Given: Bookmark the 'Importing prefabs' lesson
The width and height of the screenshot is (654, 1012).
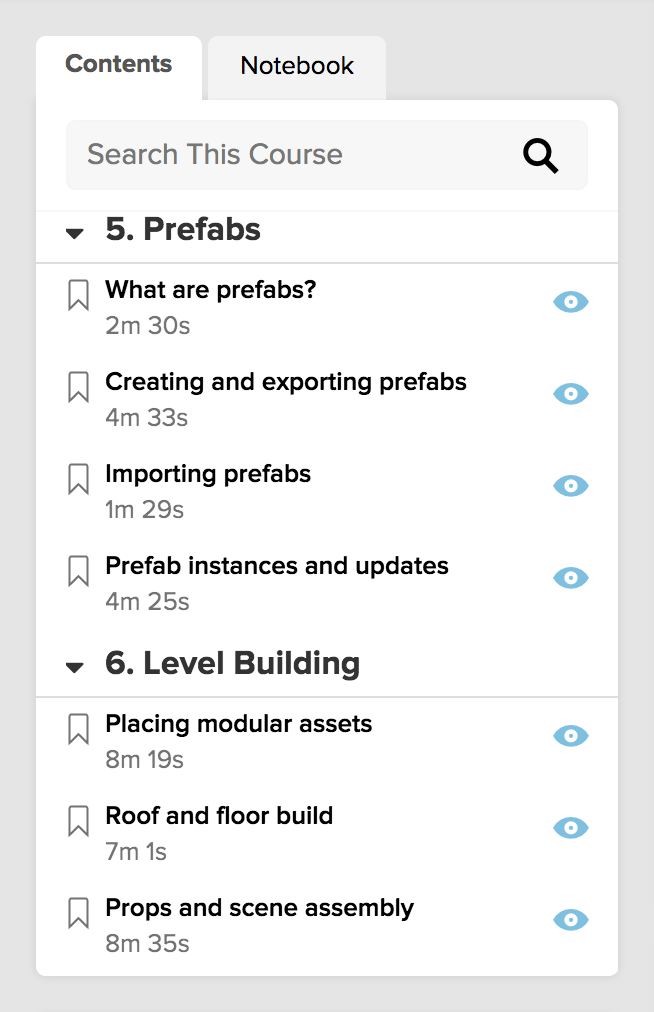Looking at the screenshot, I should [x=78, y=479].
